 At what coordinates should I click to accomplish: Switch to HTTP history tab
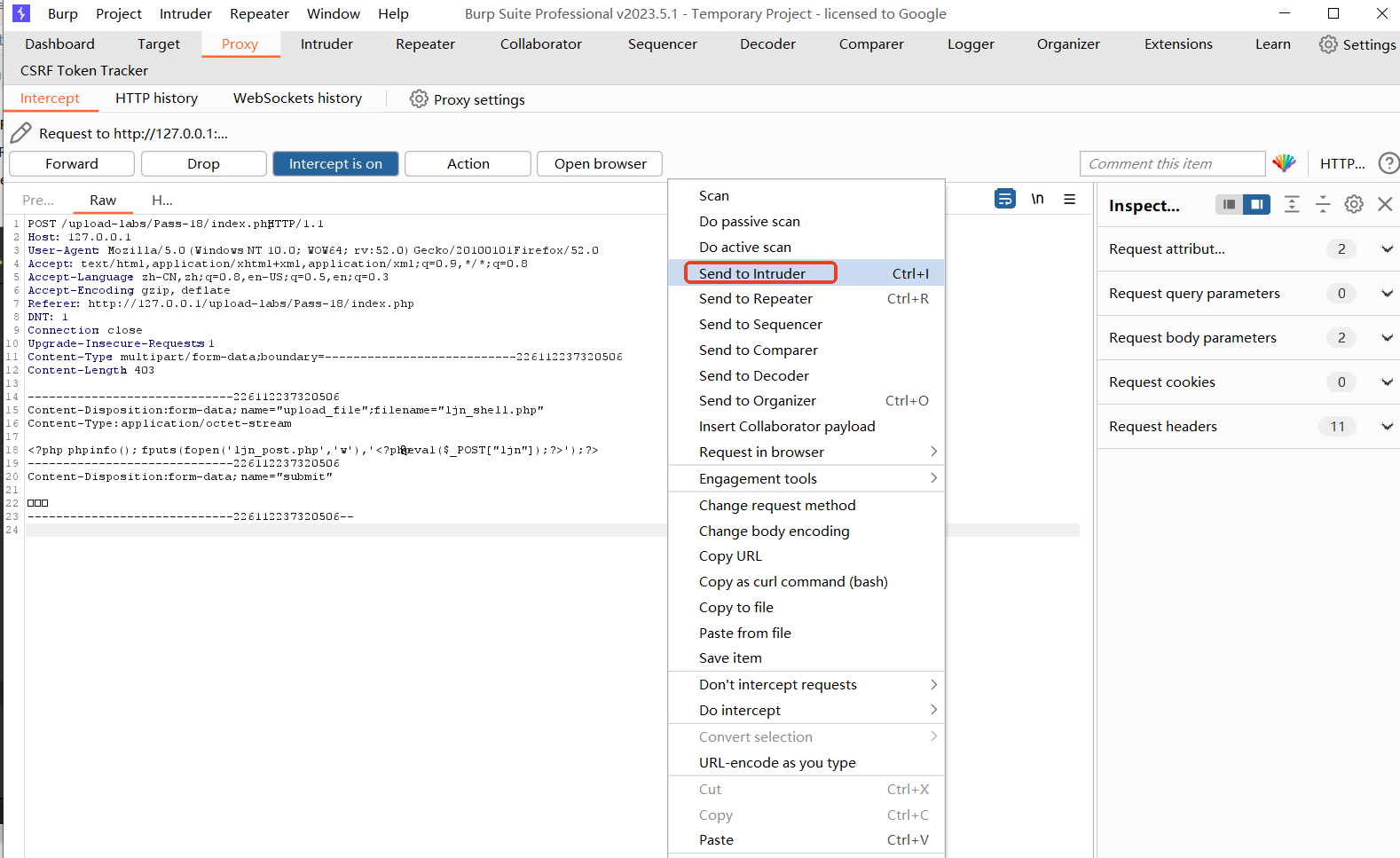tap(156, 98)
